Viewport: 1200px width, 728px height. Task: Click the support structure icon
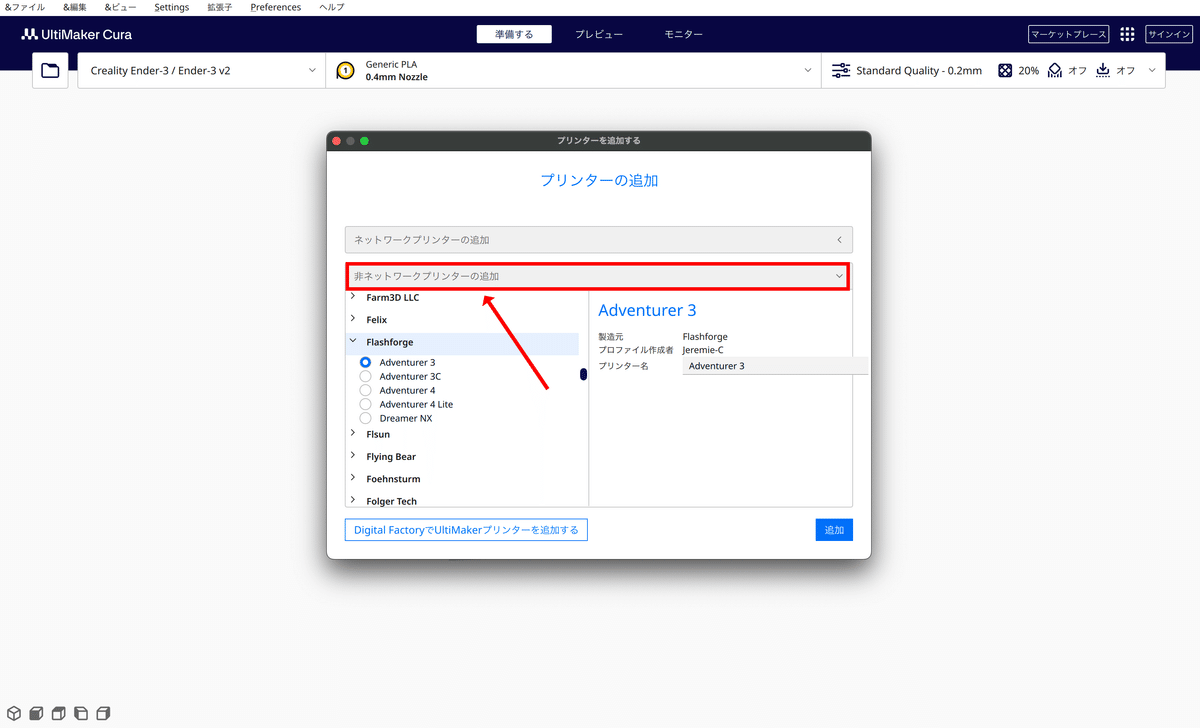[1054, 71]
